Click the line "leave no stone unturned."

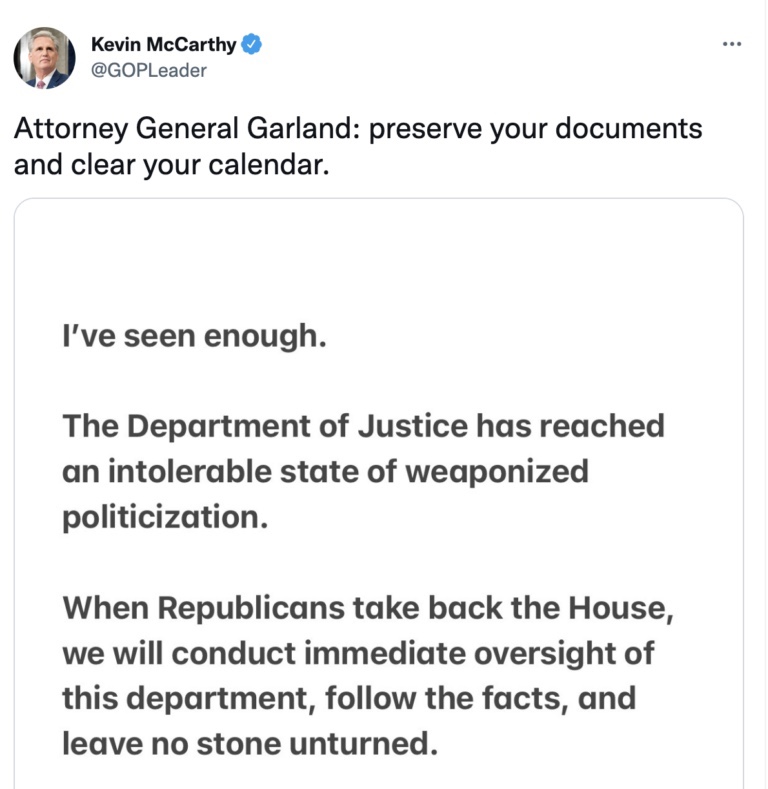tap(250, 742)
